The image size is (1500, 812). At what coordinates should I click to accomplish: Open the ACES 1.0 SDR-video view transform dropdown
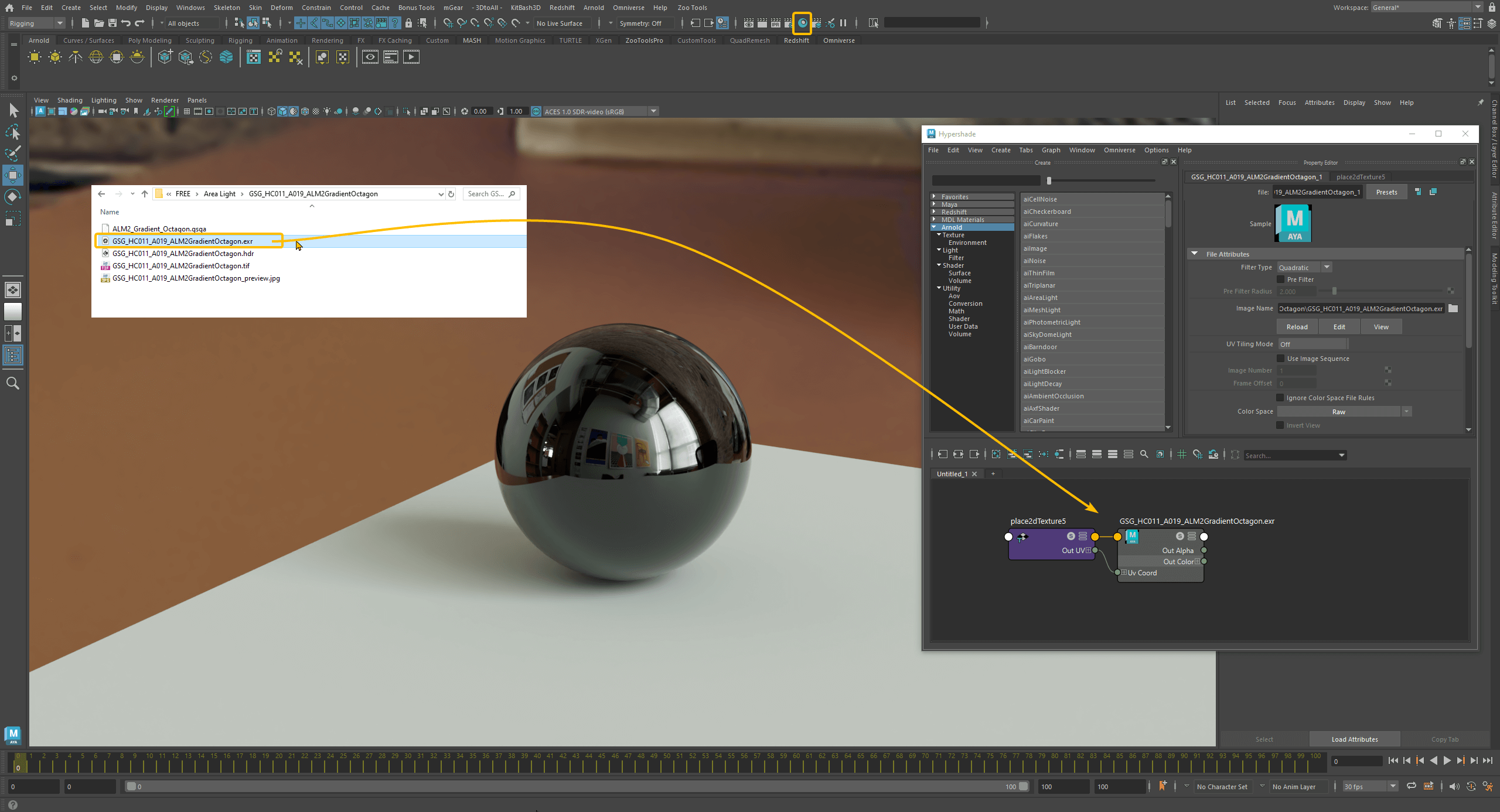[x=601, y=111]
